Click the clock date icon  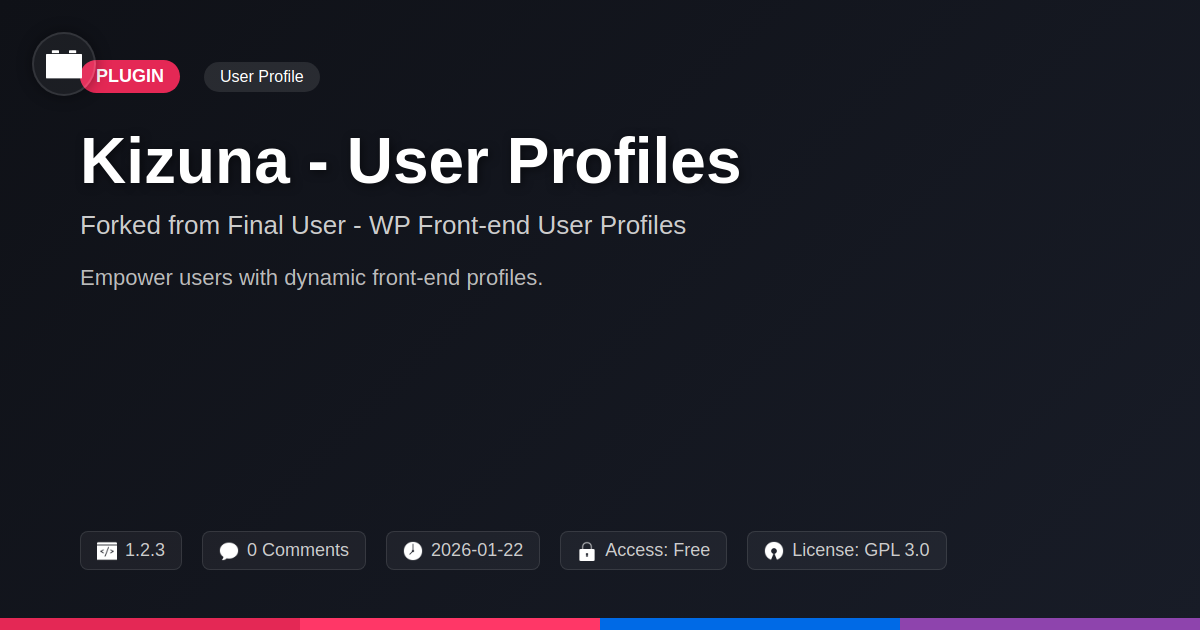coord(413,551)
